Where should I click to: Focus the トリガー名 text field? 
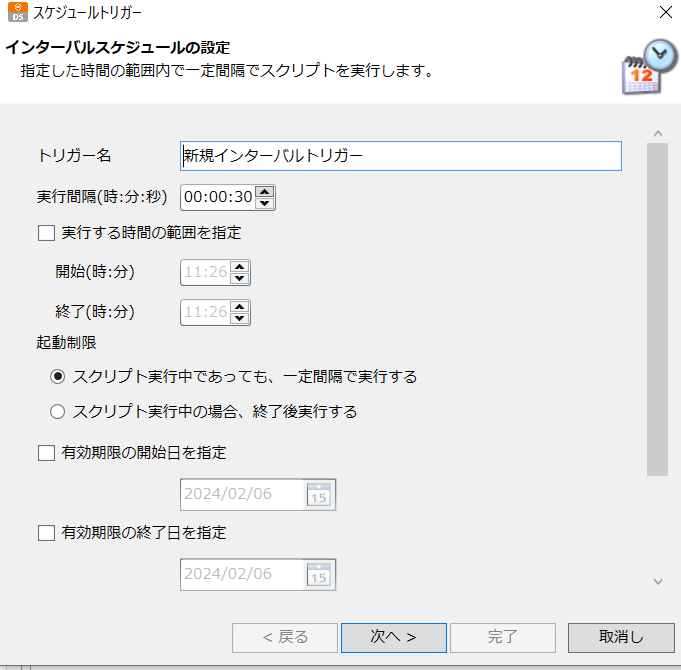(401, 155)
